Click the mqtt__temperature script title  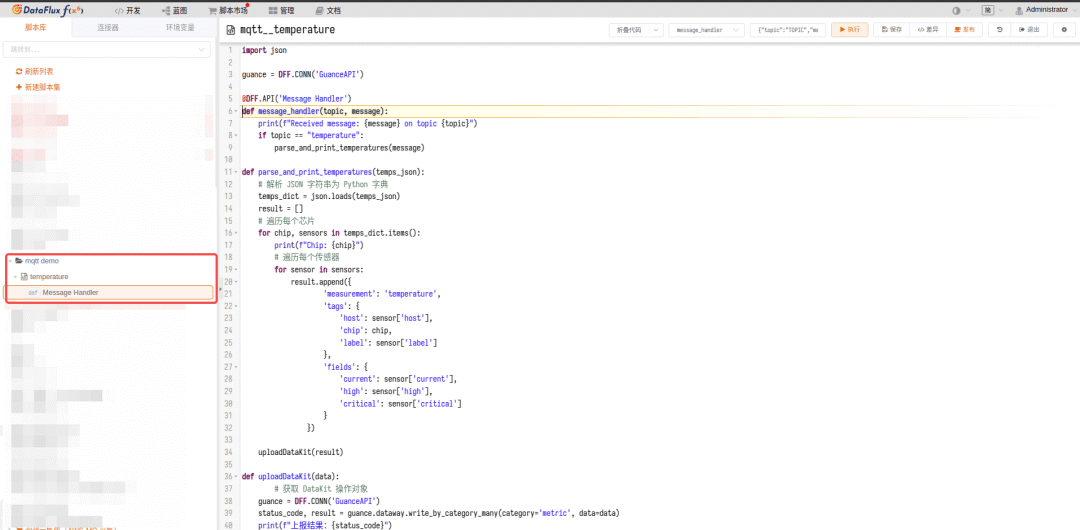click(x=288, y=30)
